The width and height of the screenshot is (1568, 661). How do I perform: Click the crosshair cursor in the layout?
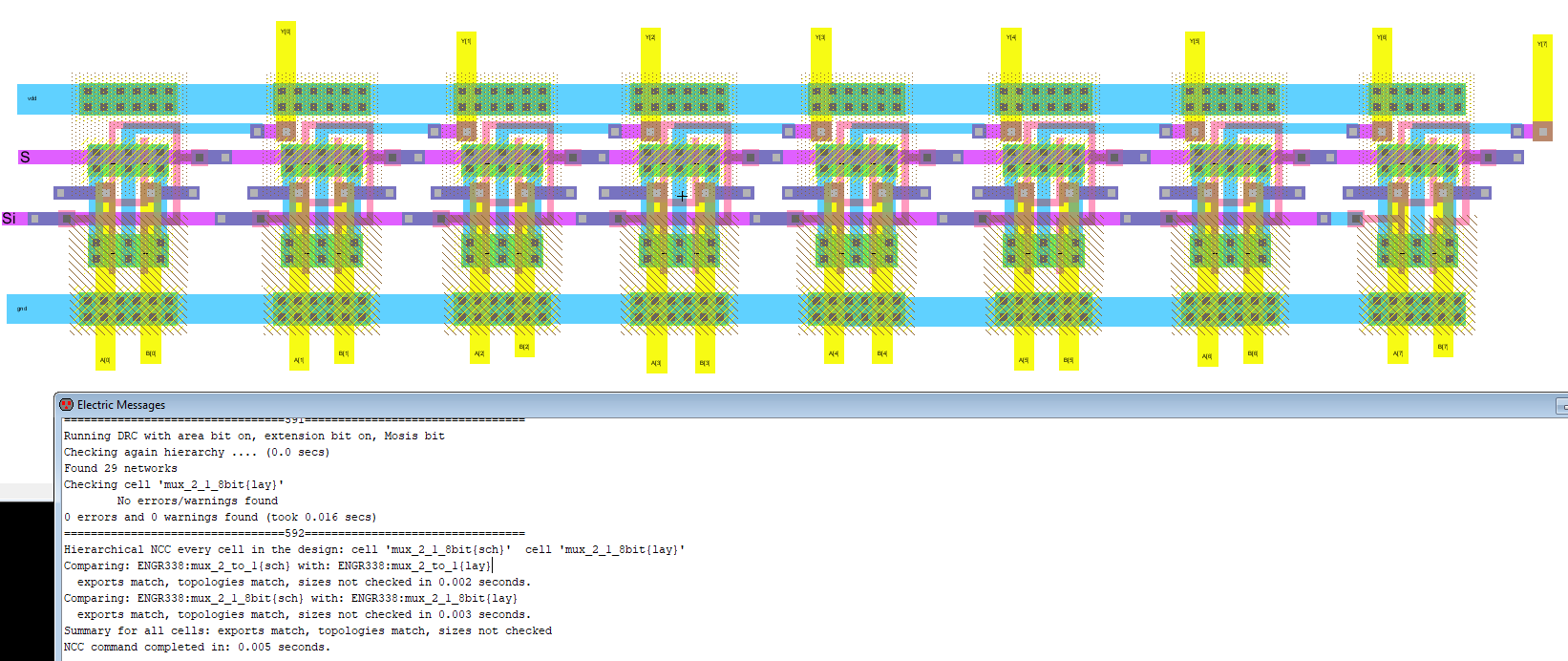pos(682,196)
